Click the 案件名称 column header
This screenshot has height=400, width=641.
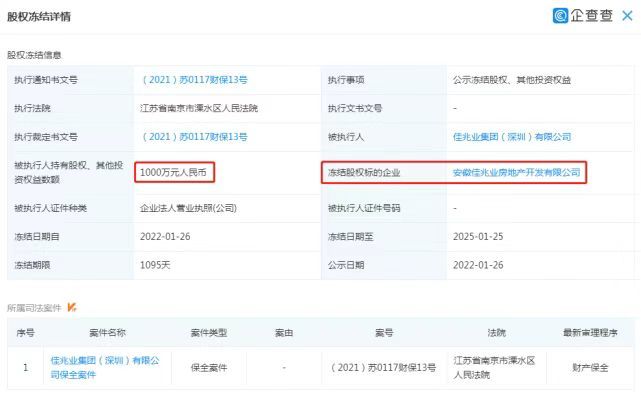click(108, 333)
